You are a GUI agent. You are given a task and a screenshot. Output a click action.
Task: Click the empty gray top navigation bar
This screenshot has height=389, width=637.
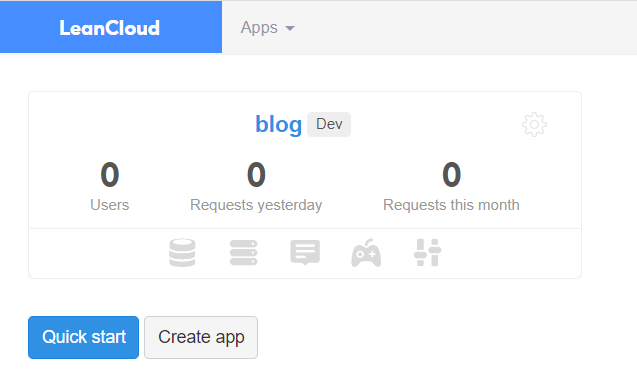coord(467,28)
